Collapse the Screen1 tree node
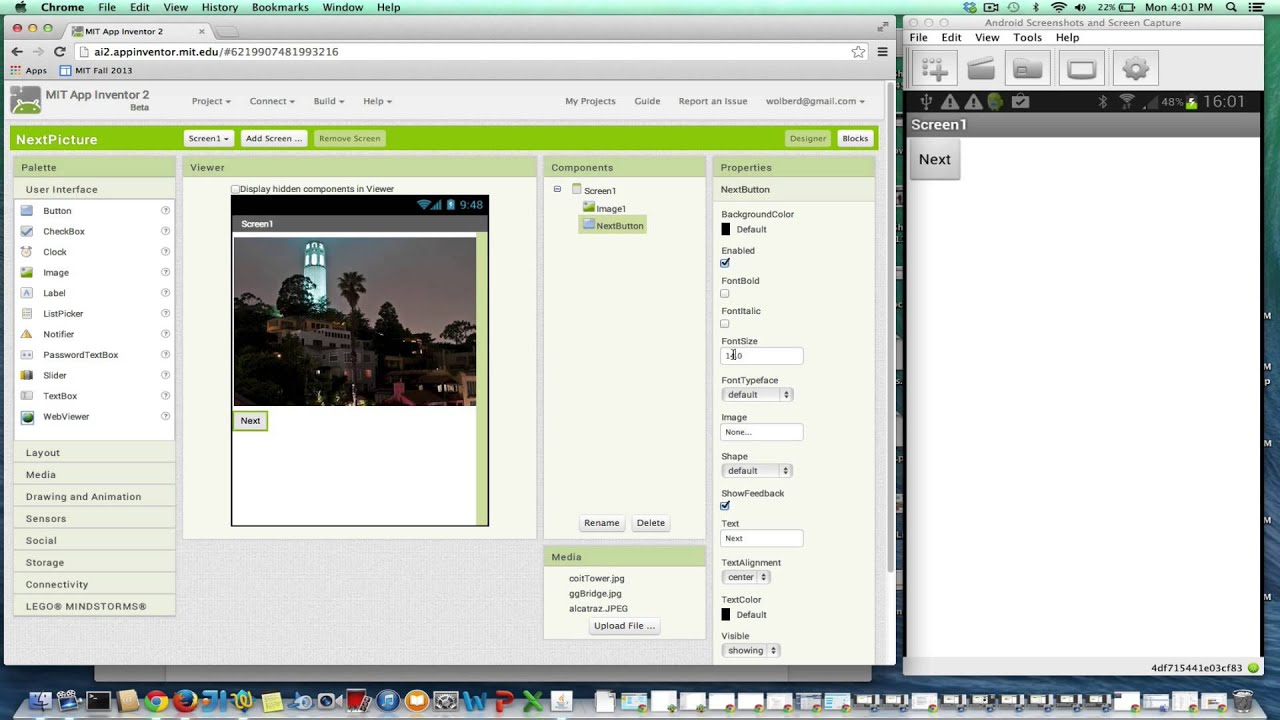Screen dimensions: 1280x720 click(557, 189)
